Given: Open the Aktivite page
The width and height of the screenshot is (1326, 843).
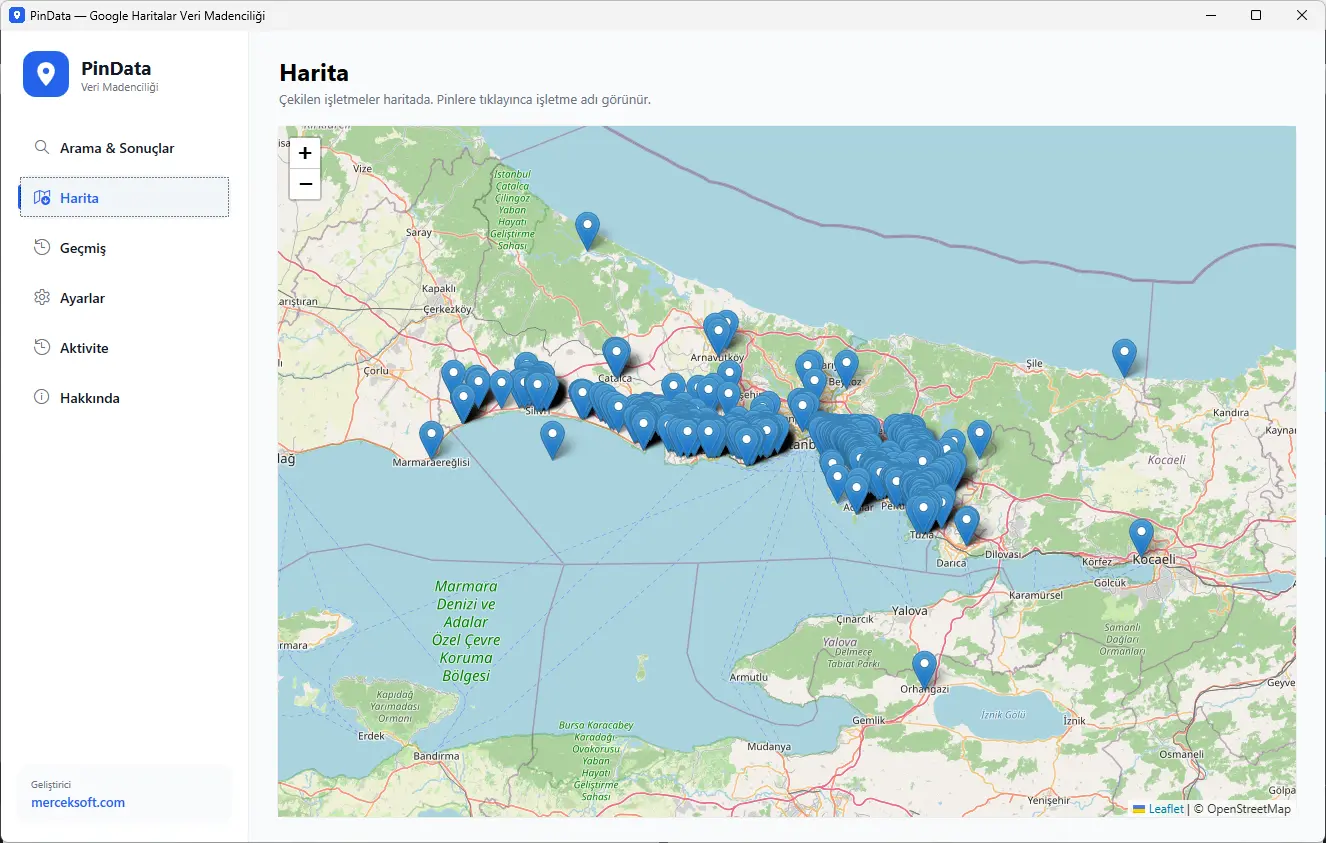Looking at the screenshot, I should [124, 348].
